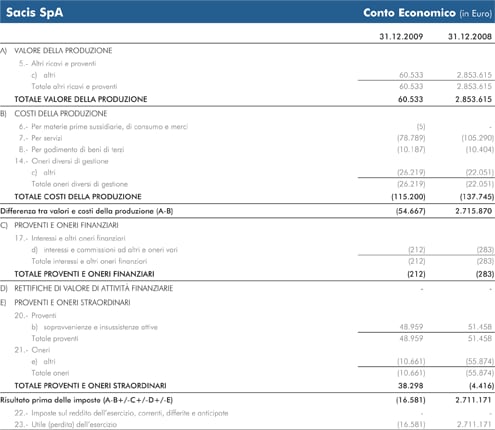
Task: Select the value (78.789) for servizi
Action: 411,138
